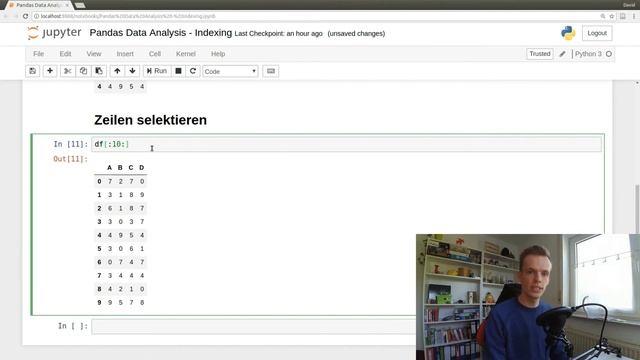This screenshot has width=640, height=360.
Task: Click row index 9 in the output table
Action: coord(99,302)
